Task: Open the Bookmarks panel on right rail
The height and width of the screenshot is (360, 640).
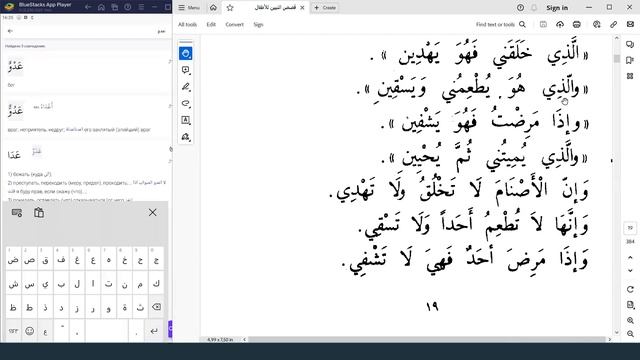Action: click(630, 60)
